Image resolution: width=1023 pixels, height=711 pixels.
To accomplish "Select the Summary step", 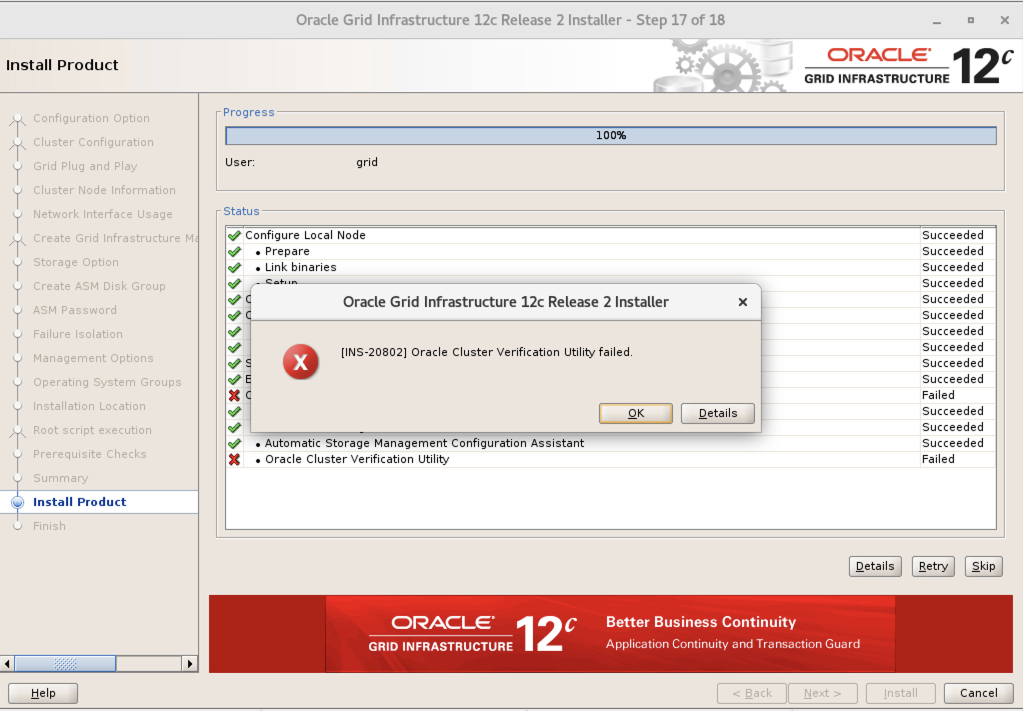I will pyautogui.click(x=60, y=478).
